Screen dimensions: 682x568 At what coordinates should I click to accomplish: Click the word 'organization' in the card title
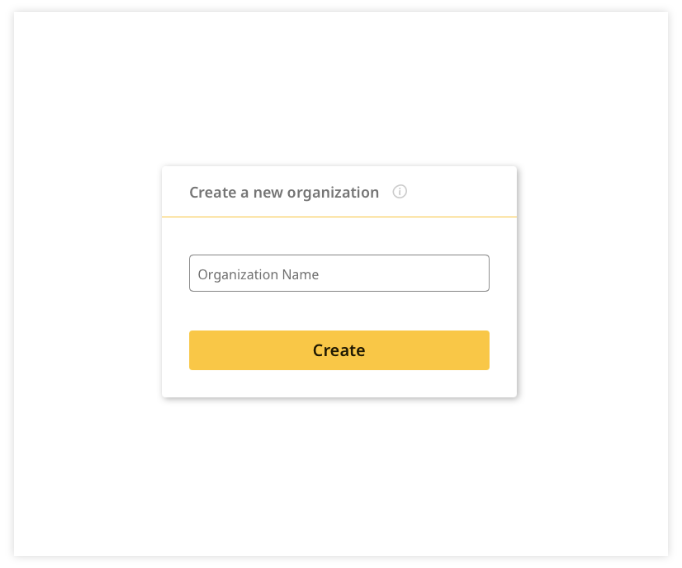tap(333, 193)
